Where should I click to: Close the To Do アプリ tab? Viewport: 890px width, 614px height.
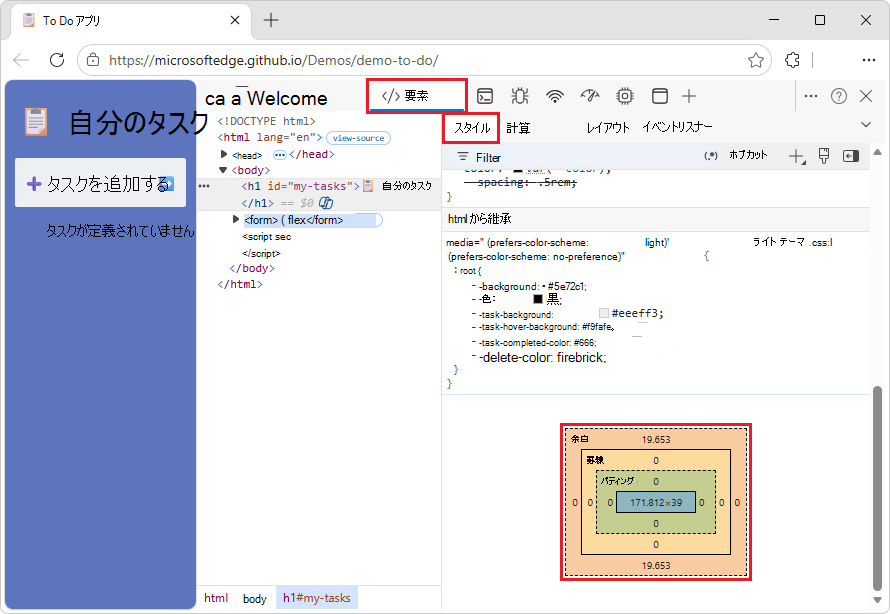[x=235, y=20]
